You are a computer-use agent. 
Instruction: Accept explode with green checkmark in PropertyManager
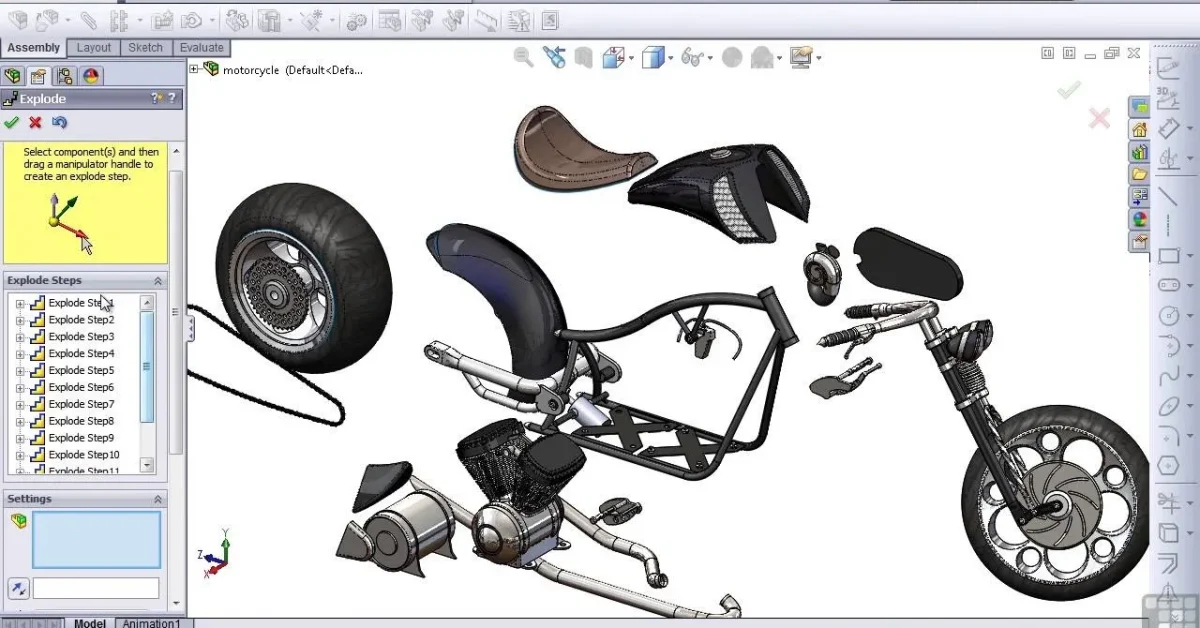point(12,122)
